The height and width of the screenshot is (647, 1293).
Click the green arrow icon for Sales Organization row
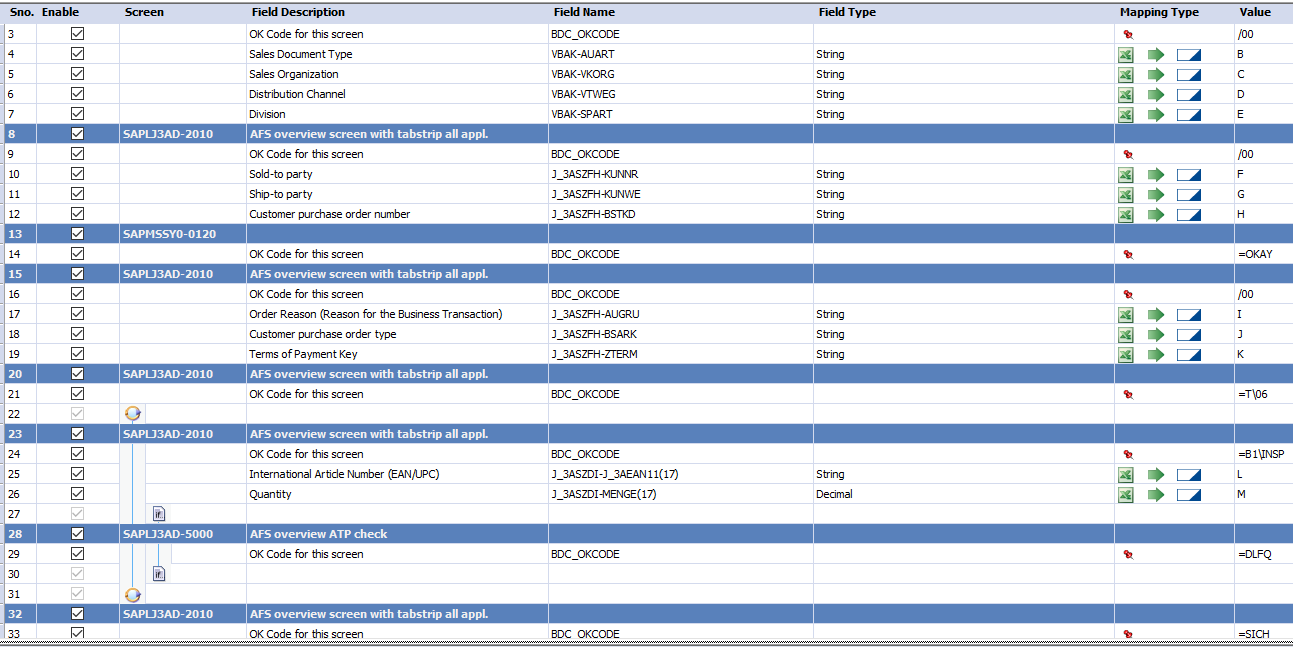1156,74
